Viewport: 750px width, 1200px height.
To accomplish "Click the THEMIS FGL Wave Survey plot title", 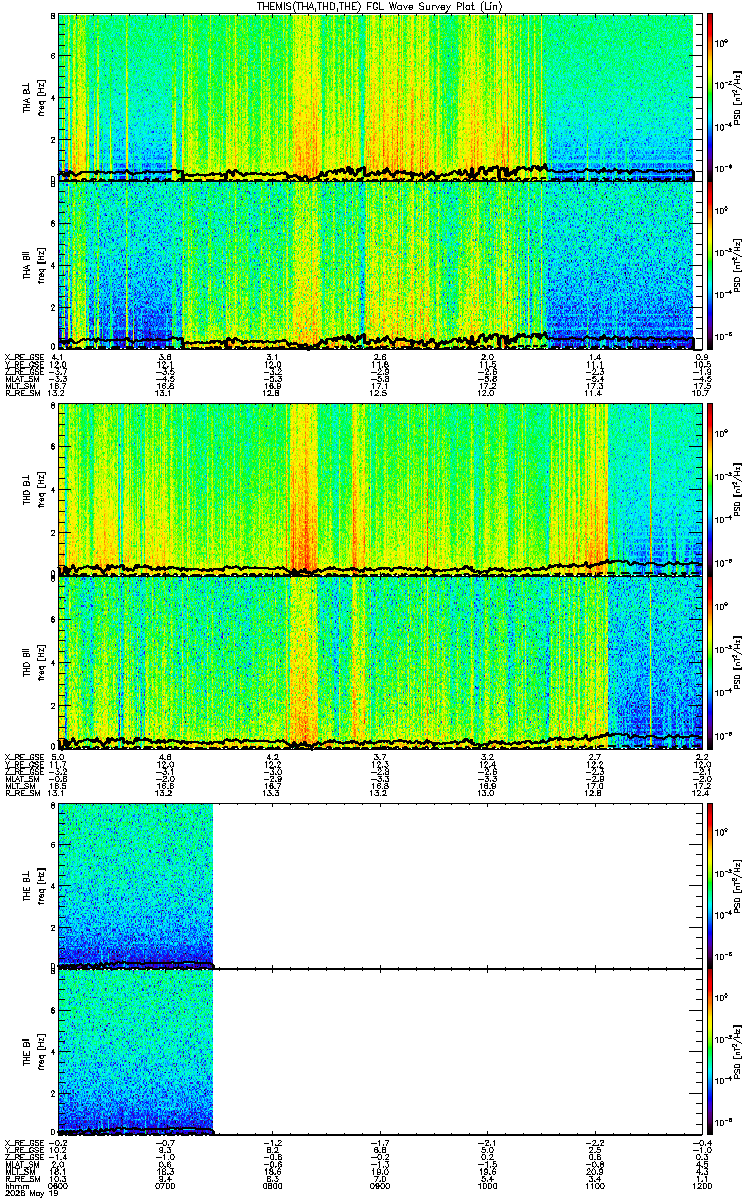I will 375,6.
